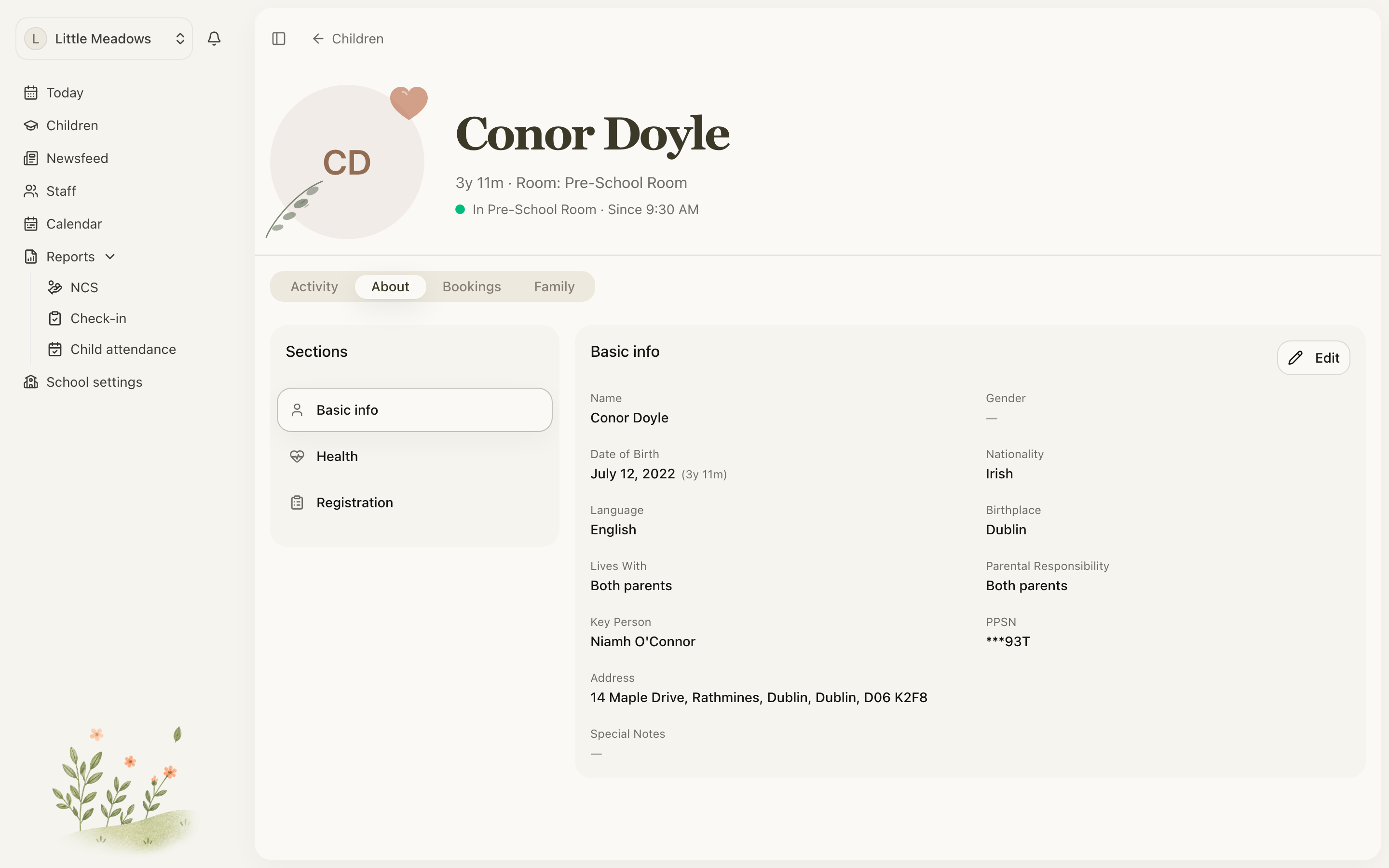
Task: Click the Parental Responsibility 'Both parents' value
Action: [x=1026, y=585]
